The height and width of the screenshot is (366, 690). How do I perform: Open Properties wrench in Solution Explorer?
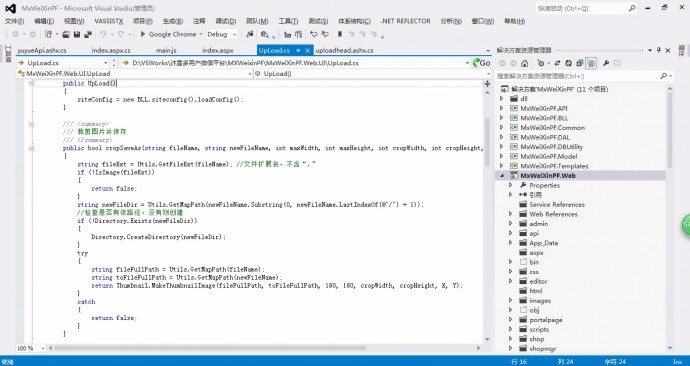pos(606,63)
